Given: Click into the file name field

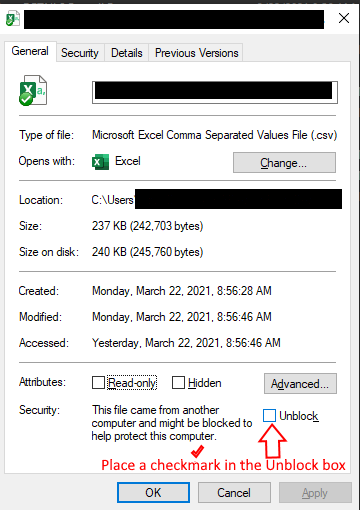Looking at the screenshot, I should click(x=215, y=92).
